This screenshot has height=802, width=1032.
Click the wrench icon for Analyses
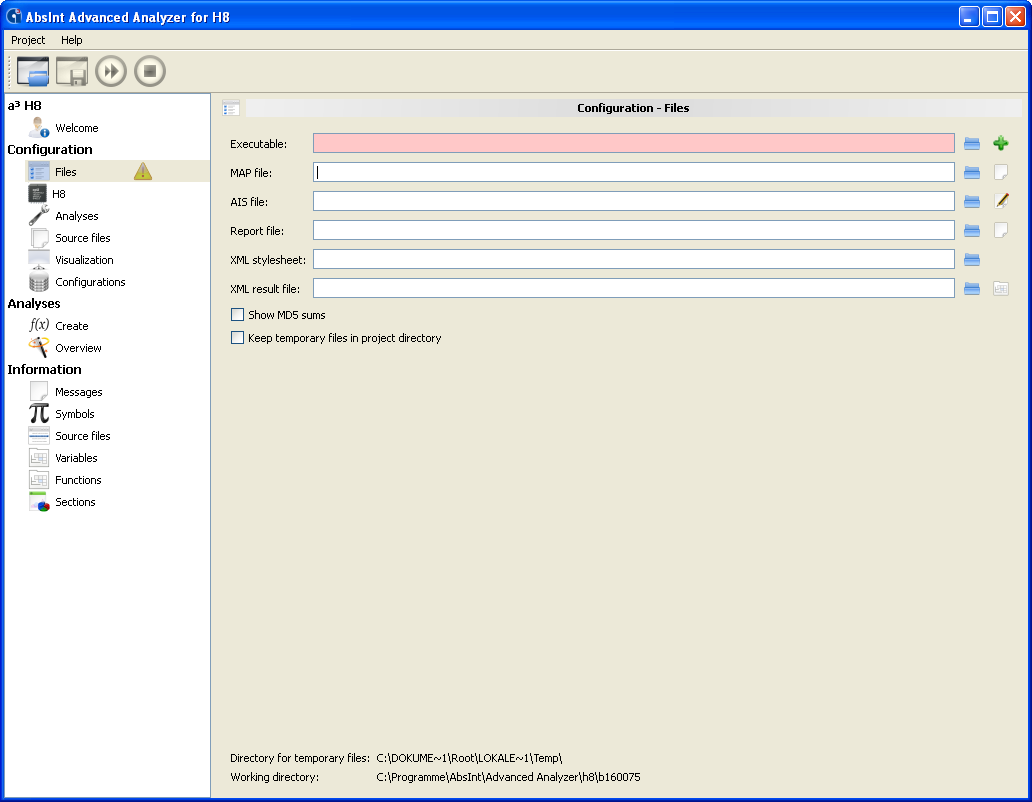tap(39, 215)
